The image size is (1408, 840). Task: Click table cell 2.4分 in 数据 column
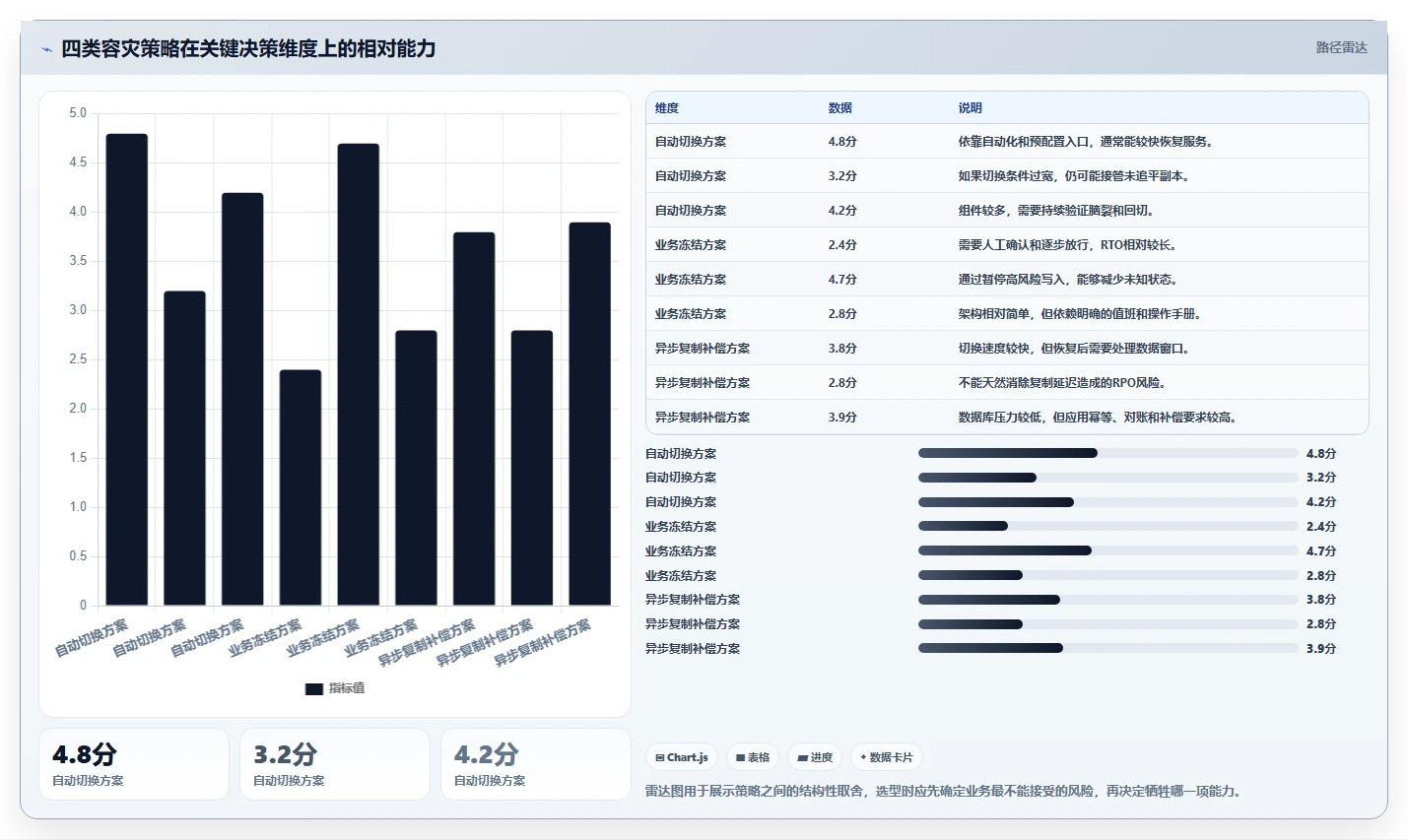click(x=842, y=245)
